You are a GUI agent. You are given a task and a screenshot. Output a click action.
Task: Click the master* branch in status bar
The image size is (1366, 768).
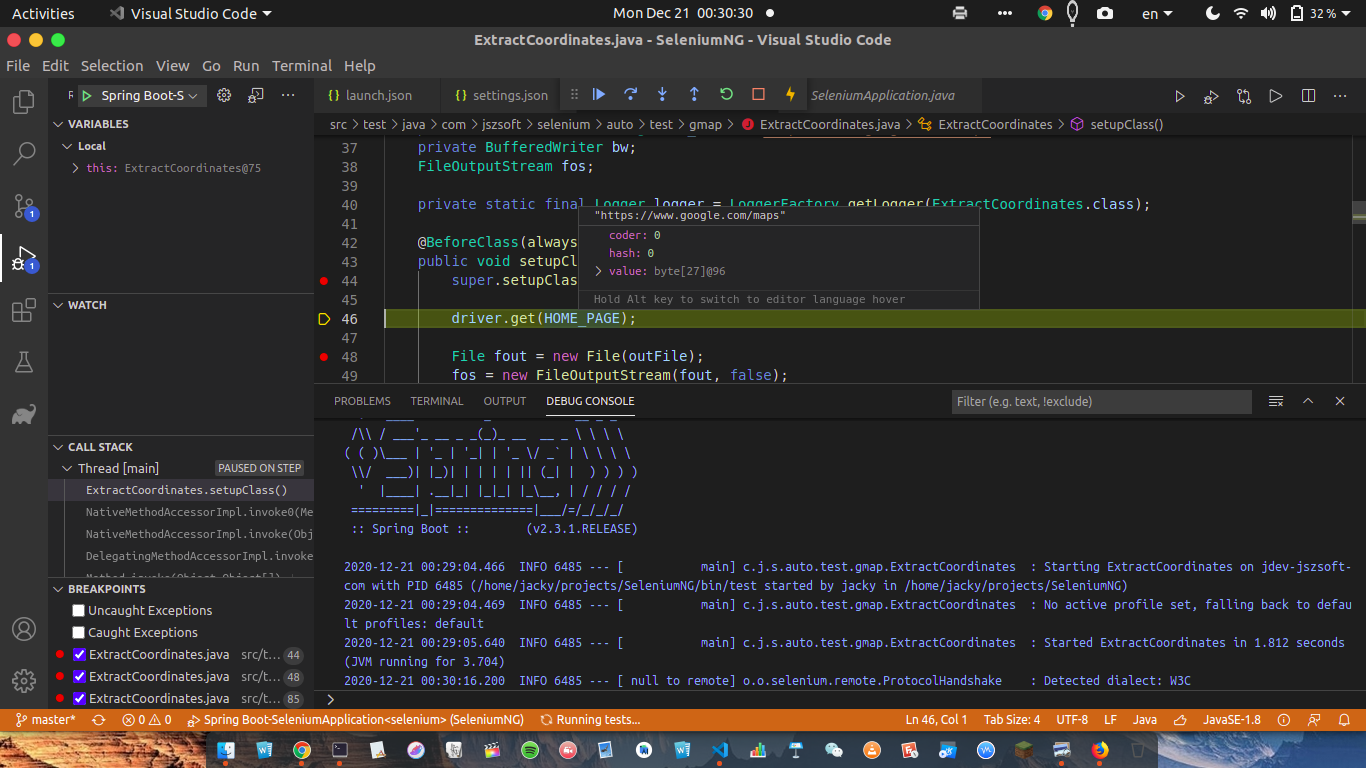tap(43, 719)
